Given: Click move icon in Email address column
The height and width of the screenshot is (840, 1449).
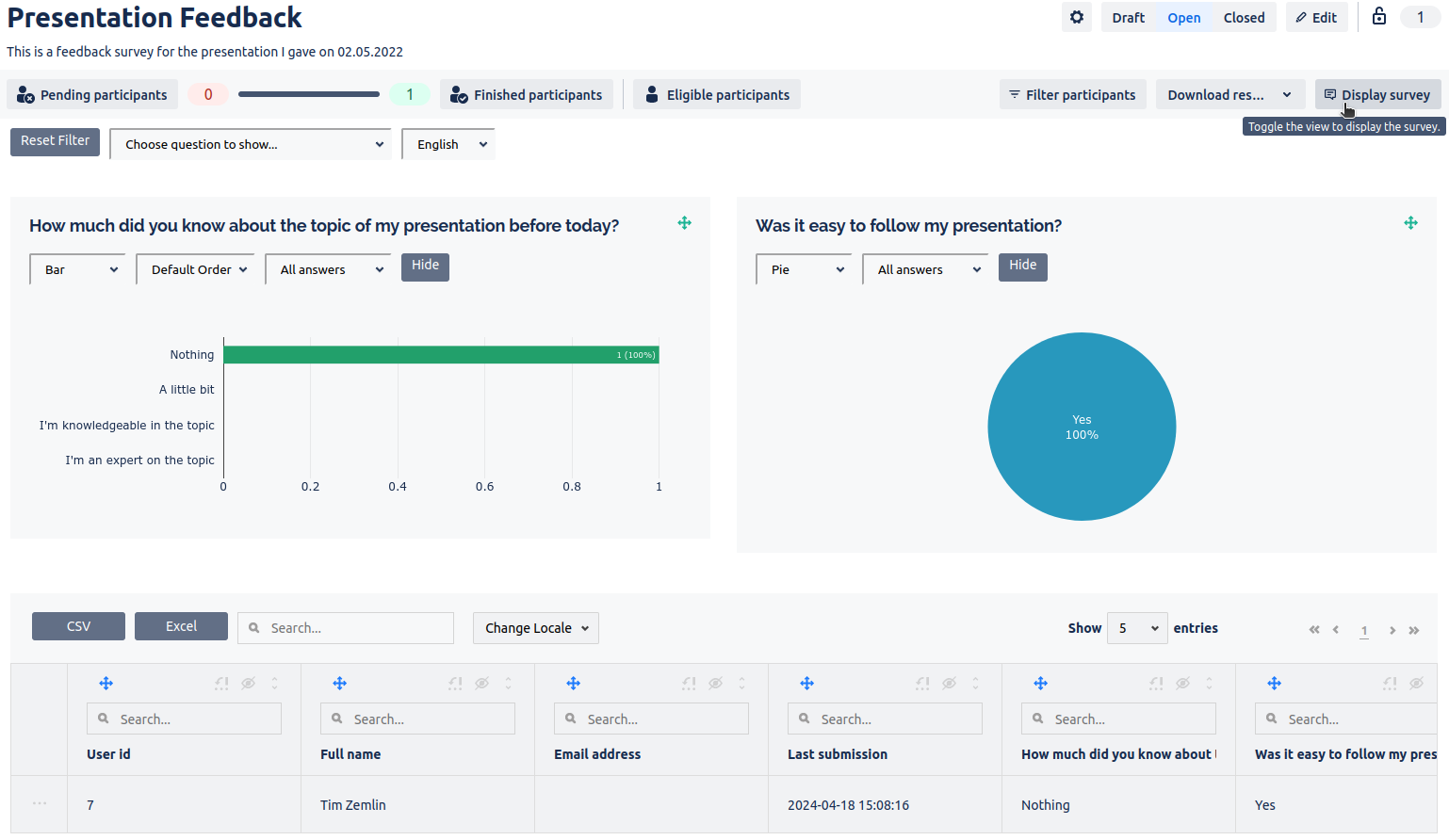Looking at the screenshot, I should 573,684.
